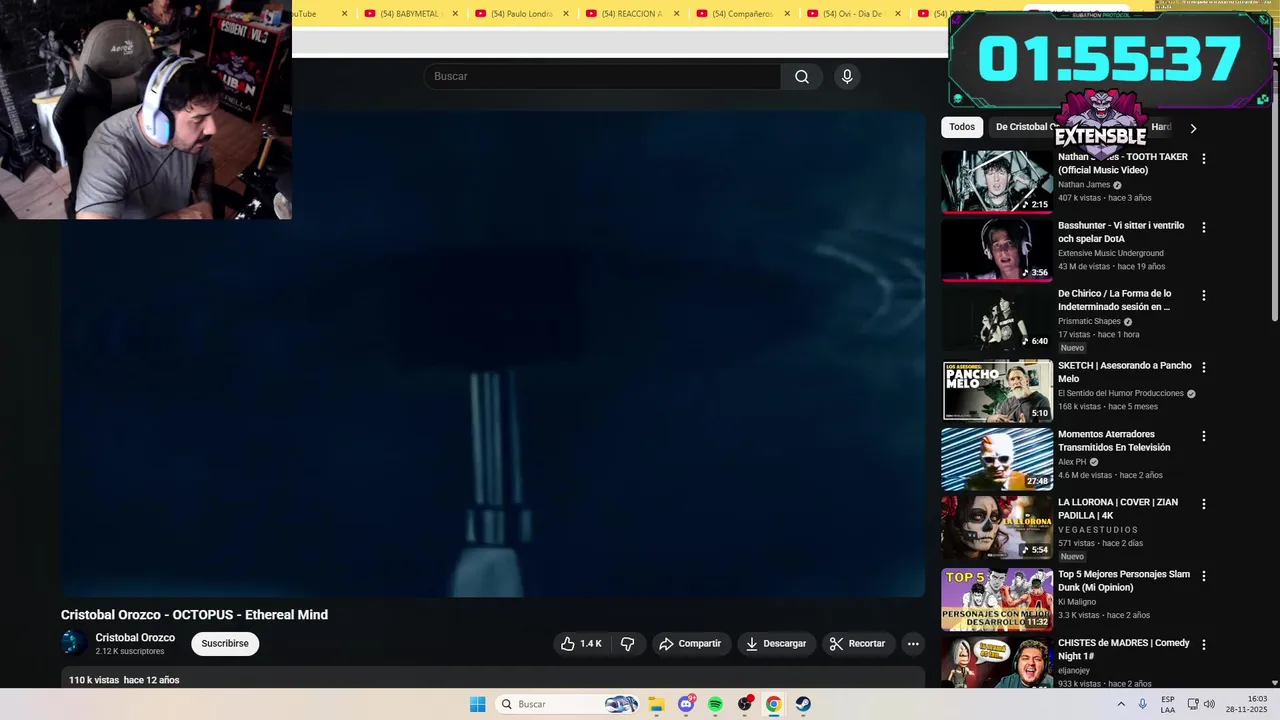Open De Chirico video thumbnail
Viewport: 1280px width, 720px height.
tap(997, 319)
